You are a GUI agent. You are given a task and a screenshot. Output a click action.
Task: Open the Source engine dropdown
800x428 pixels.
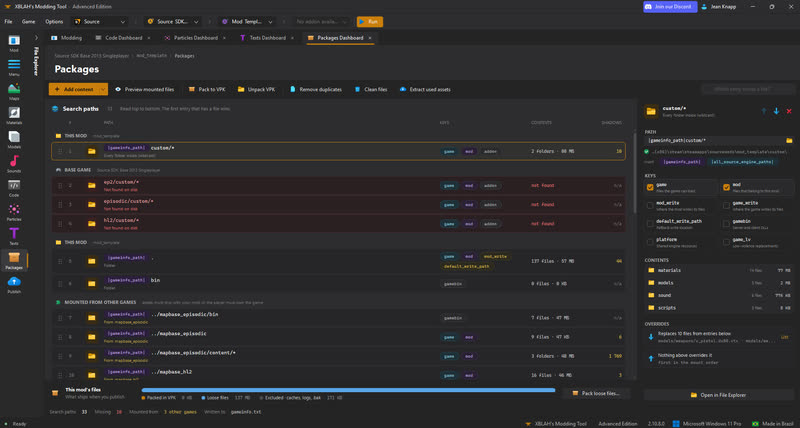pyautogui.click(x=99, y=21)
